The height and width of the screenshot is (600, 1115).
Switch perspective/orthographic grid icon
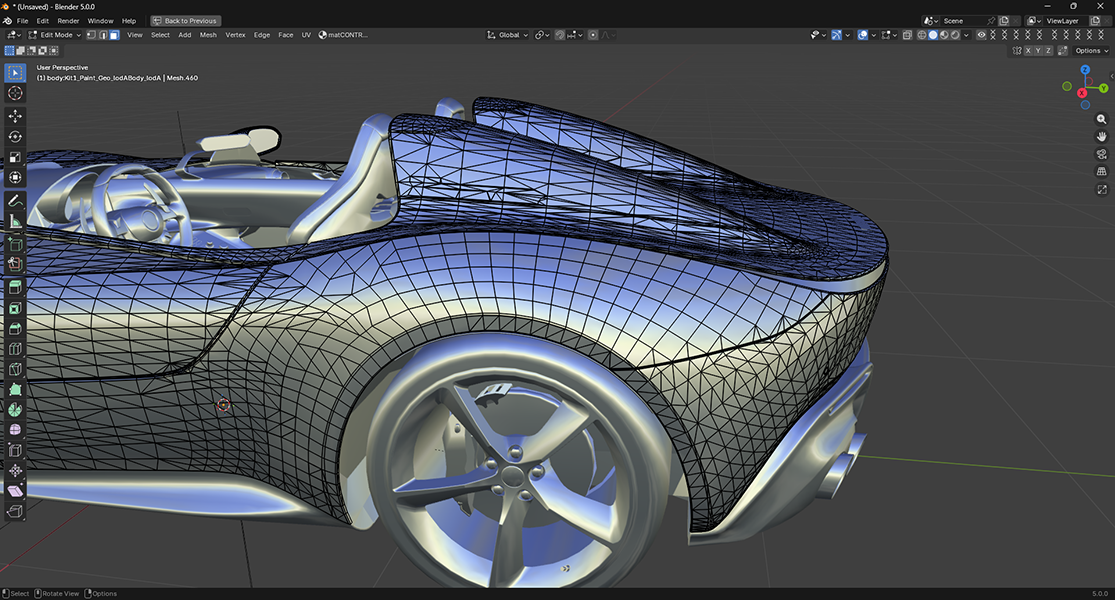pyautogui.click(x=1101, y=171)
